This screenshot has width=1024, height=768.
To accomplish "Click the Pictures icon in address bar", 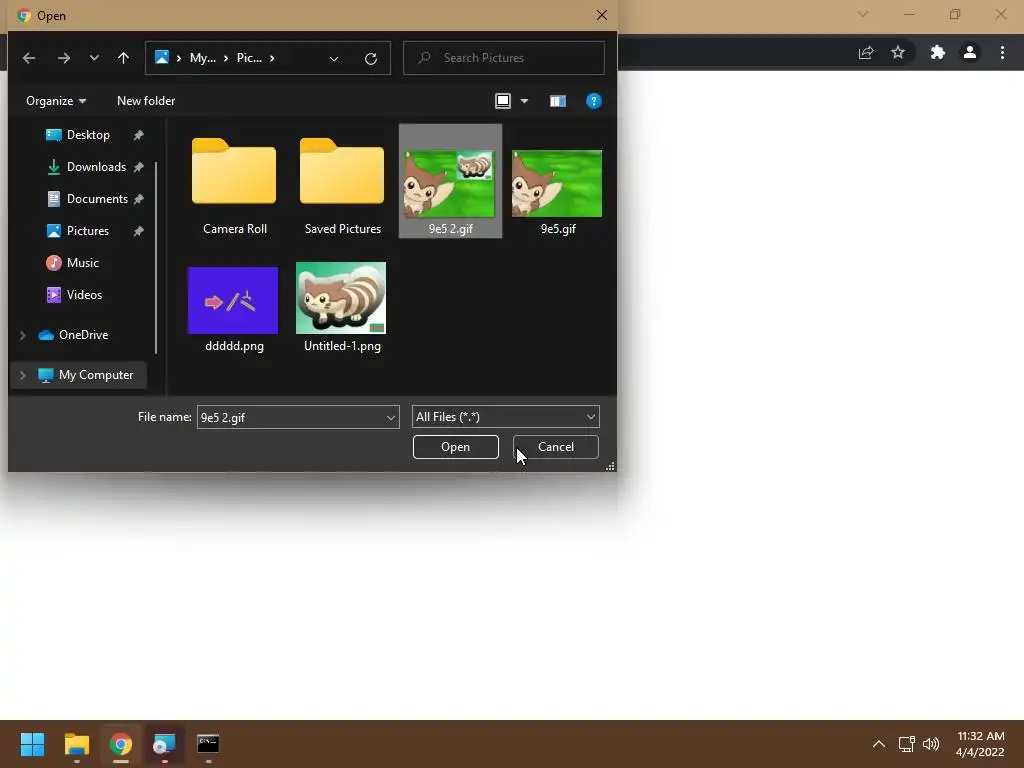I will pos(161,57).
